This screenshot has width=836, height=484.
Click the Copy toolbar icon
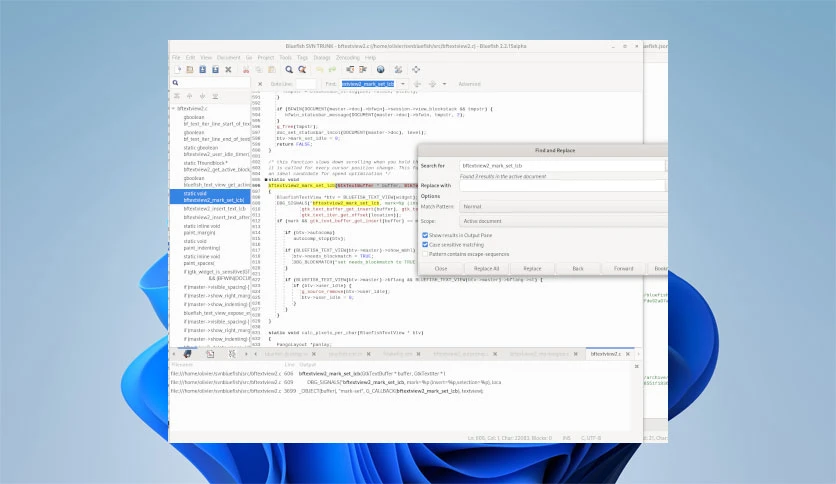pyautogui.click(x=259, y=70)
